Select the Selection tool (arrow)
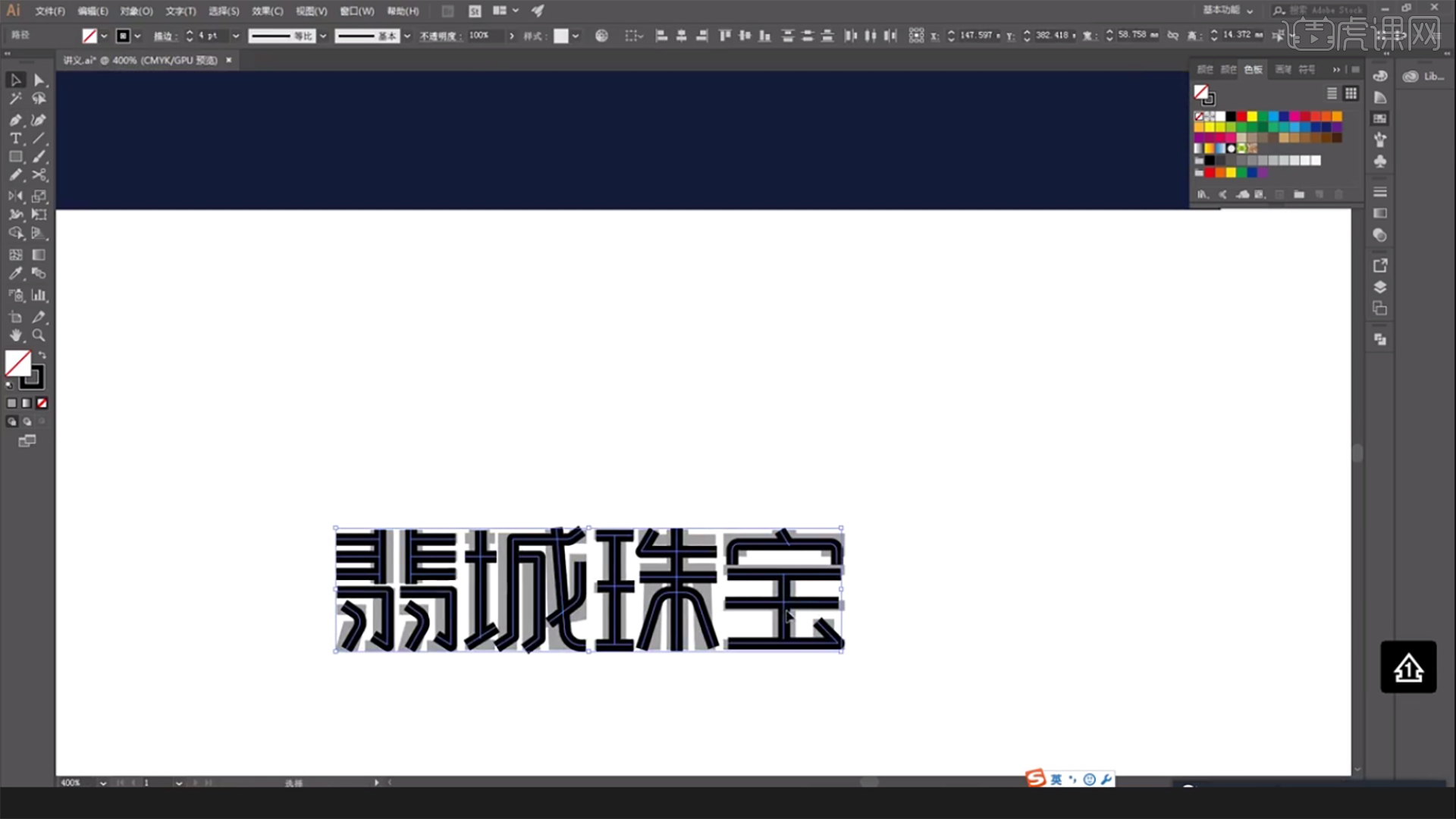Viewport: 1456px width, 819px height. pyautogui.click(x=15, y=80)
